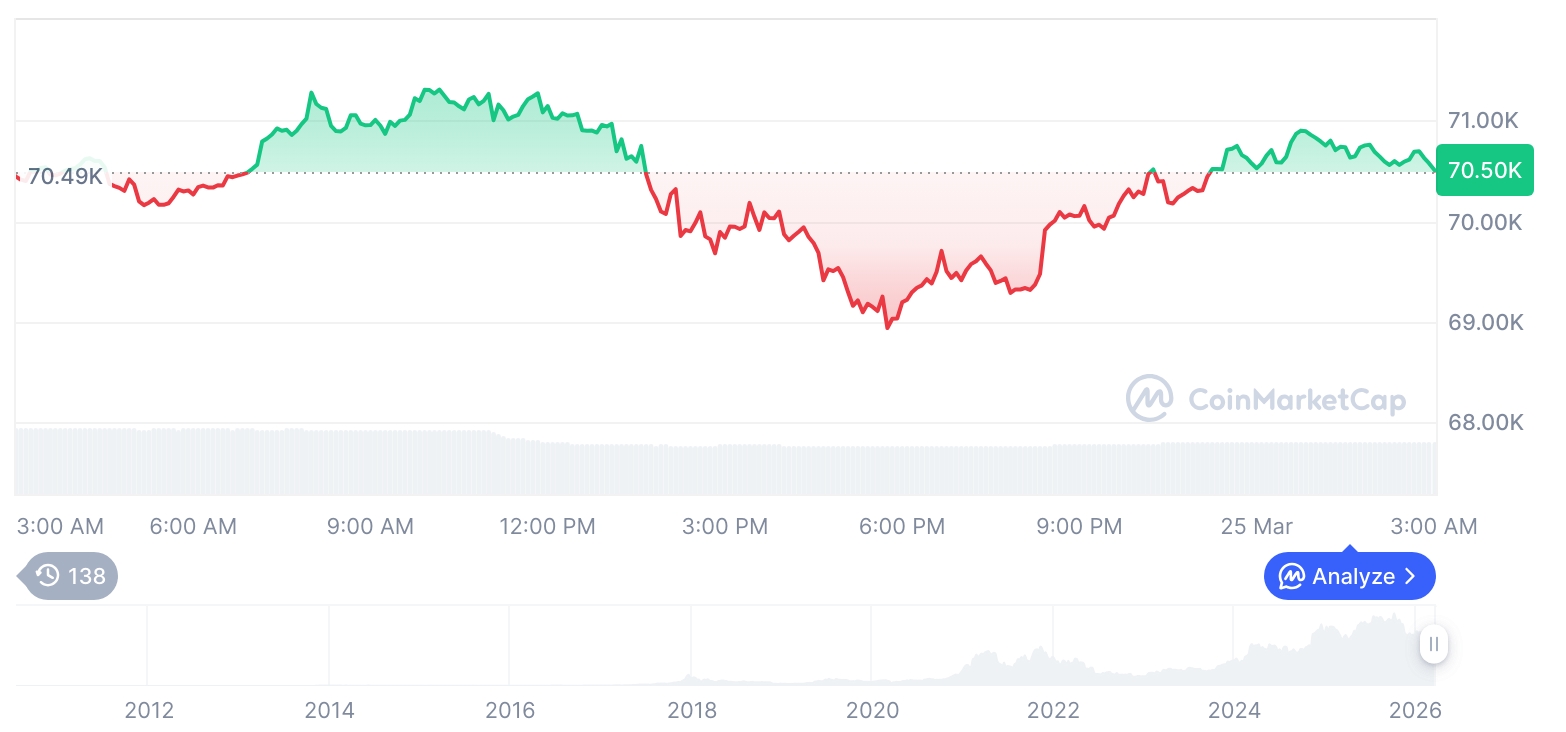Click the CoinMarketCap watermark text

pos(1296,400)
